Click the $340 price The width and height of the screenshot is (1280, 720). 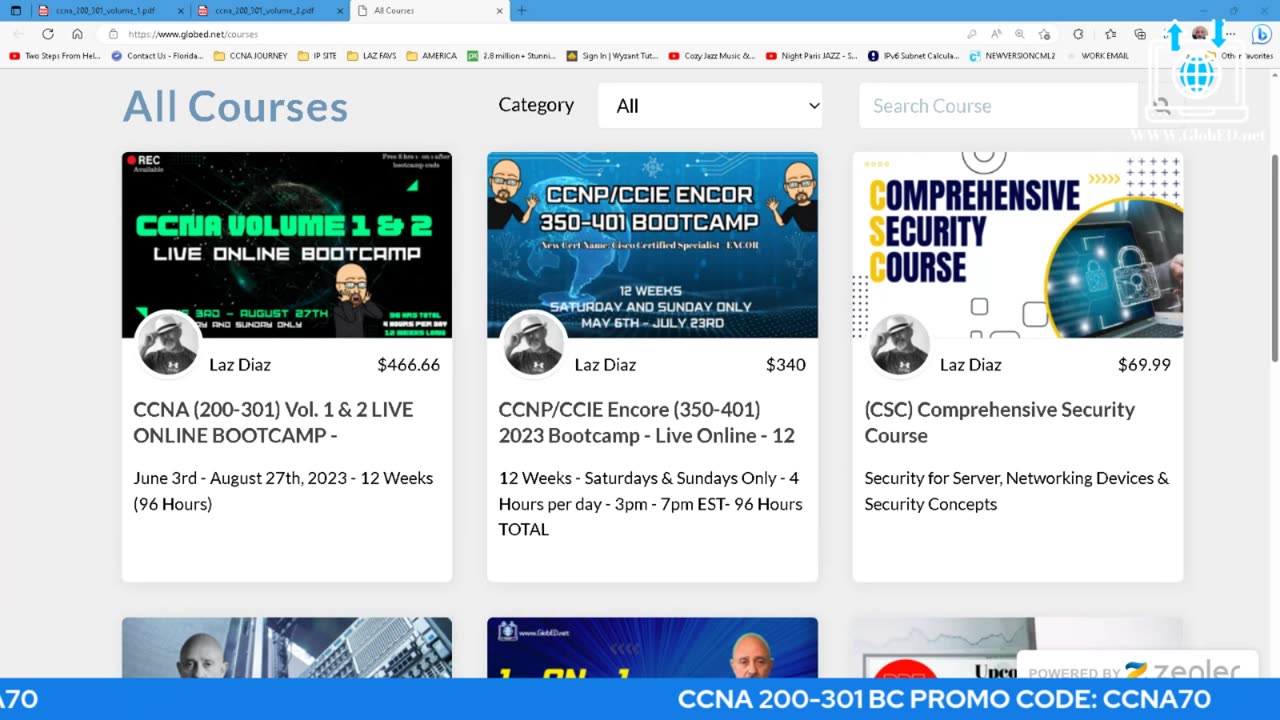point(786,365)
